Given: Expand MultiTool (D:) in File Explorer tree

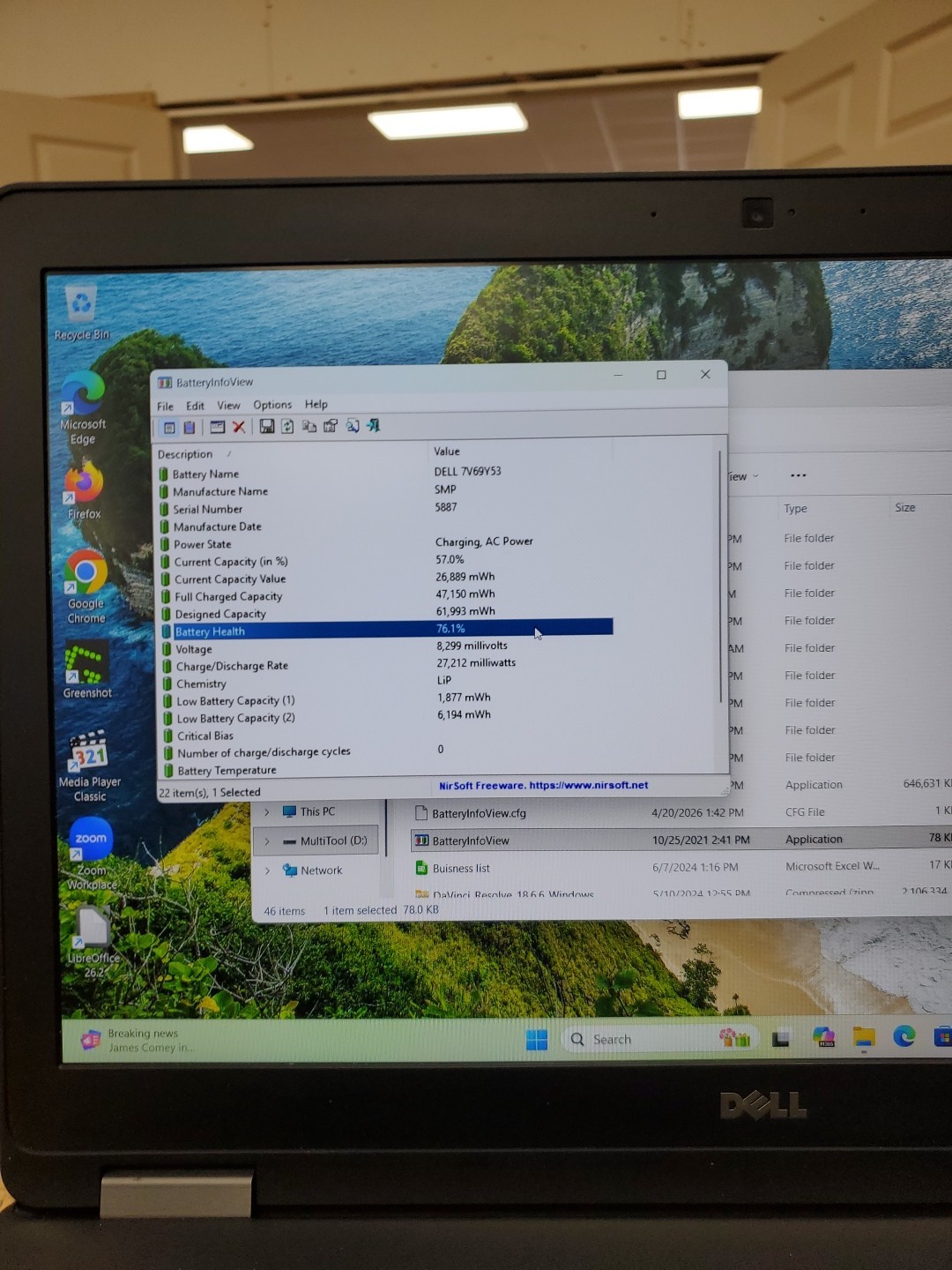Looking at the screenshot, I should (267, 841).
